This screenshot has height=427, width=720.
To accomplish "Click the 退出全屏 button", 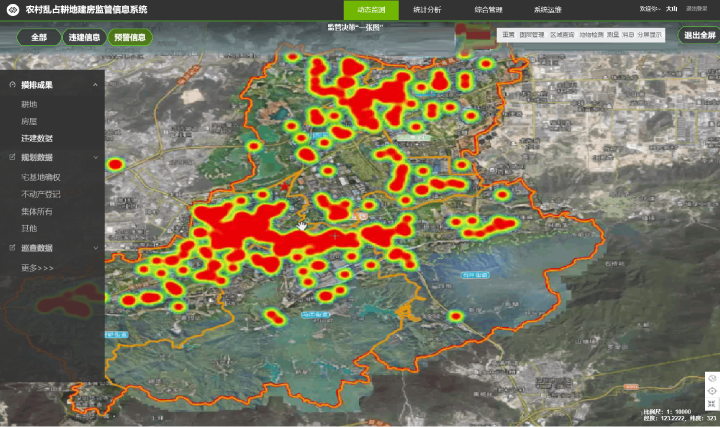I will point(698,35).
